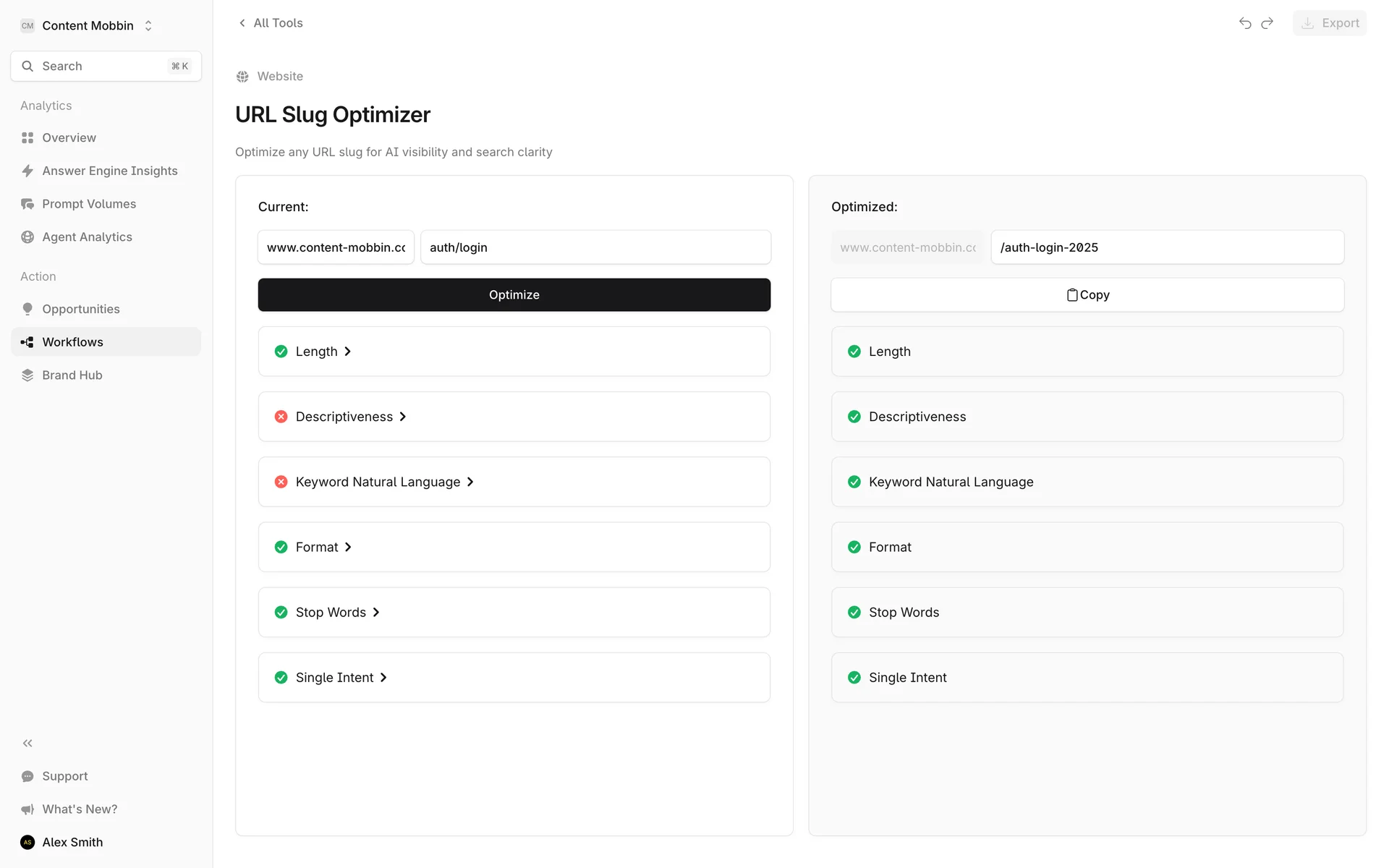Click the auth/login slug input field
1389x868 pixels.
click(x=595, y=247)
